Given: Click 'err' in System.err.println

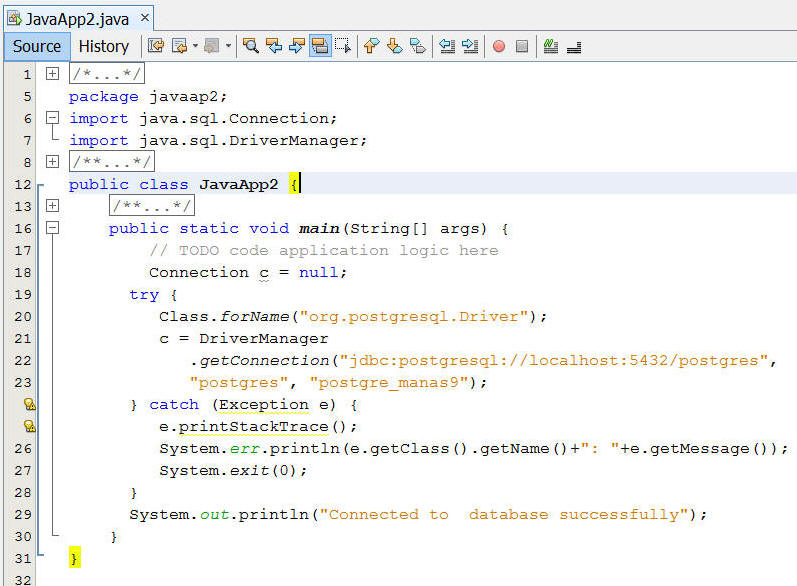Looking at the screenshot, I should (244, 449).
